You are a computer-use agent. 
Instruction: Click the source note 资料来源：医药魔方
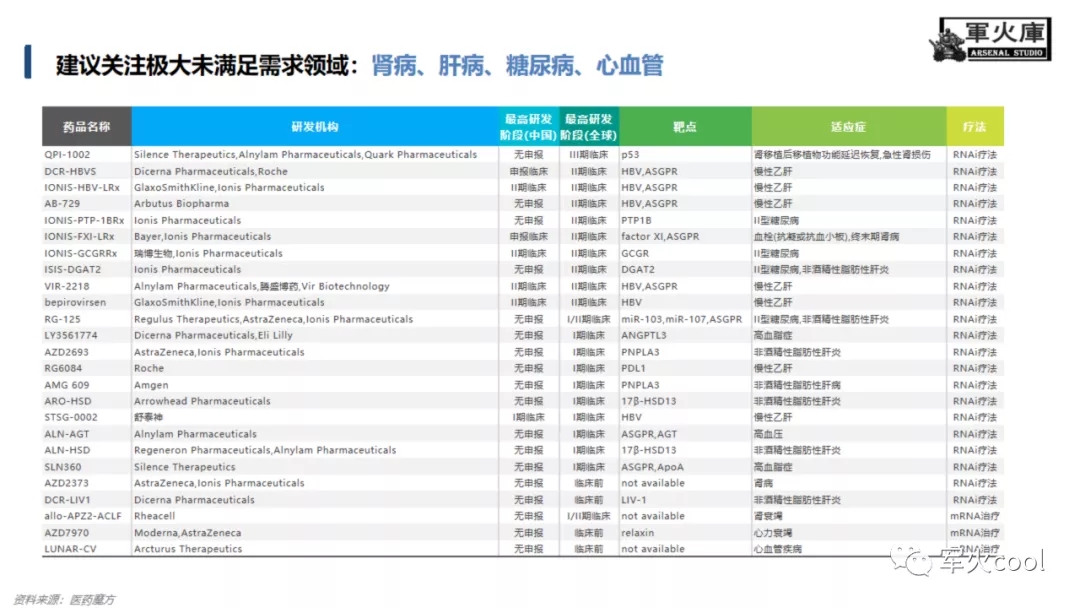(x=65, y=600)
